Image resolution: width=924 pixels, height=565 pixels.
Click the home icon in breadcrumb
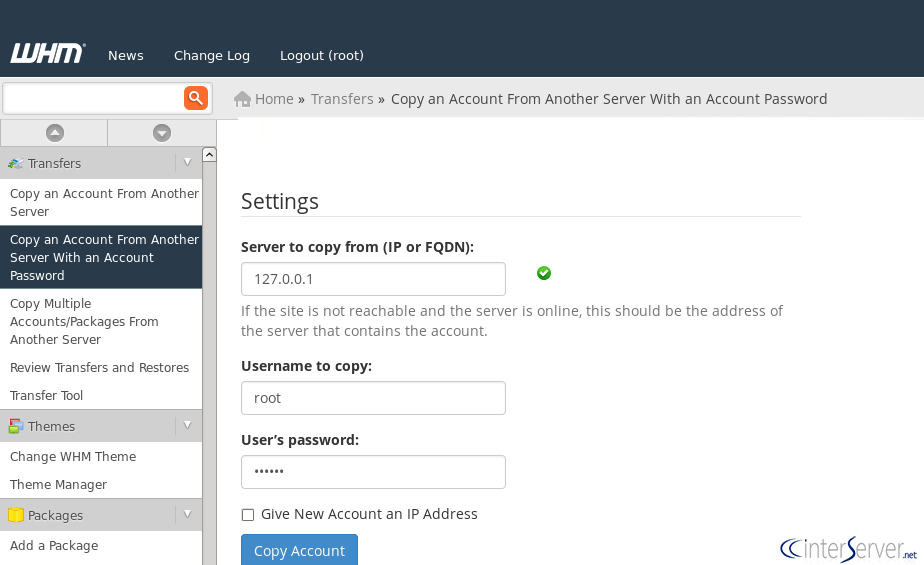pos(242,99)
